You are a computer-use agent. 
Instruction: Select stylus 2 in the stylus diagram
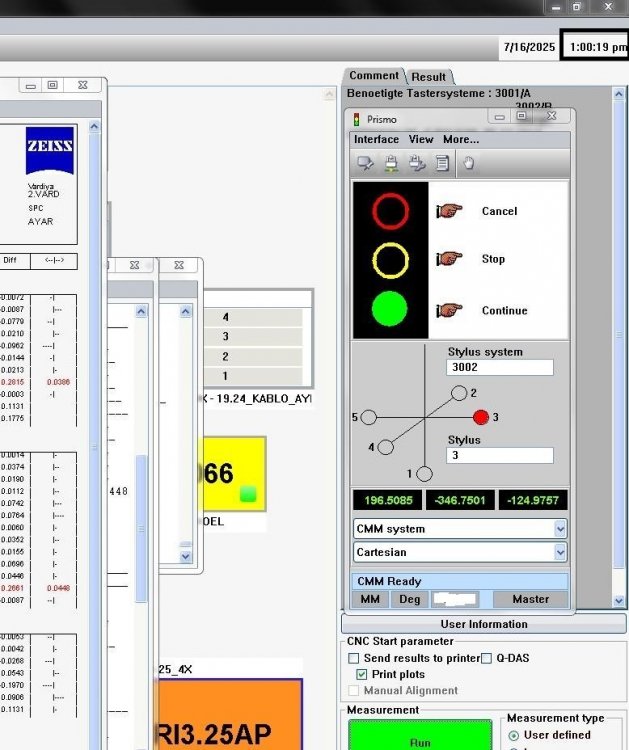(x=461, y=393)
